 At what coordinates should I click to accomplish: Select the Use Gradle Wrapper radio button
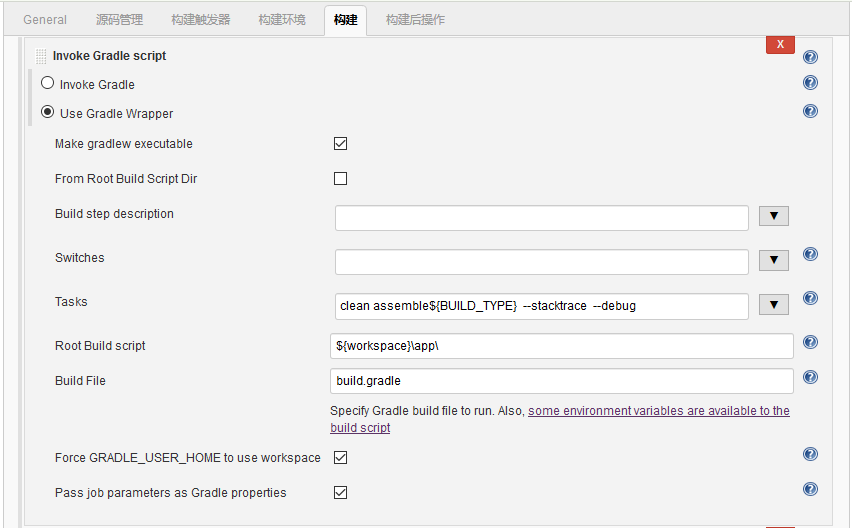(48, 112)
